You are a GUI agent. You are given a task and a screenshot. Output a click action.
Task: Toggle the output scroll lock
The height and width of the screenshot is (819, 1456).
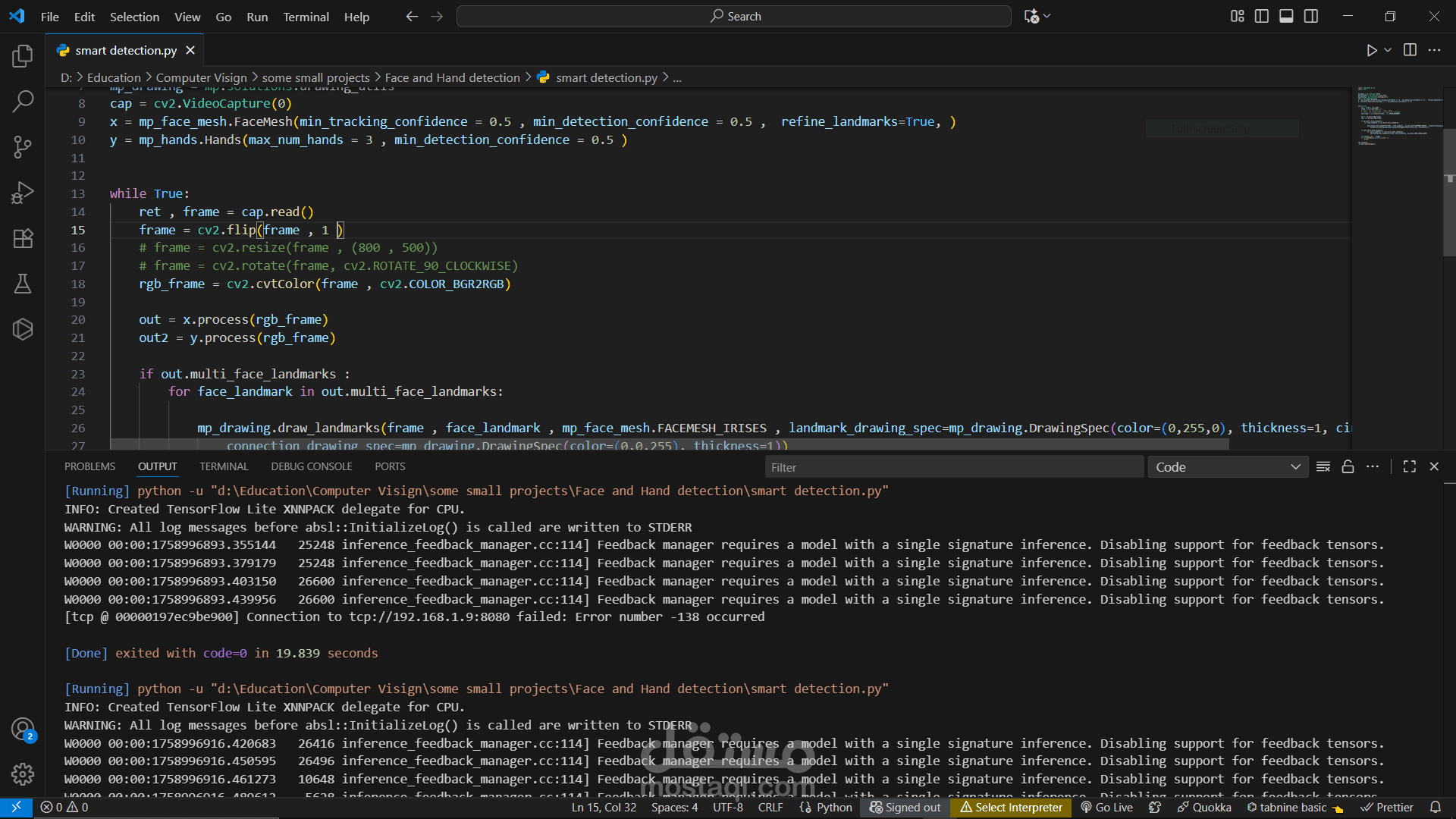[x=1348, y=467]
